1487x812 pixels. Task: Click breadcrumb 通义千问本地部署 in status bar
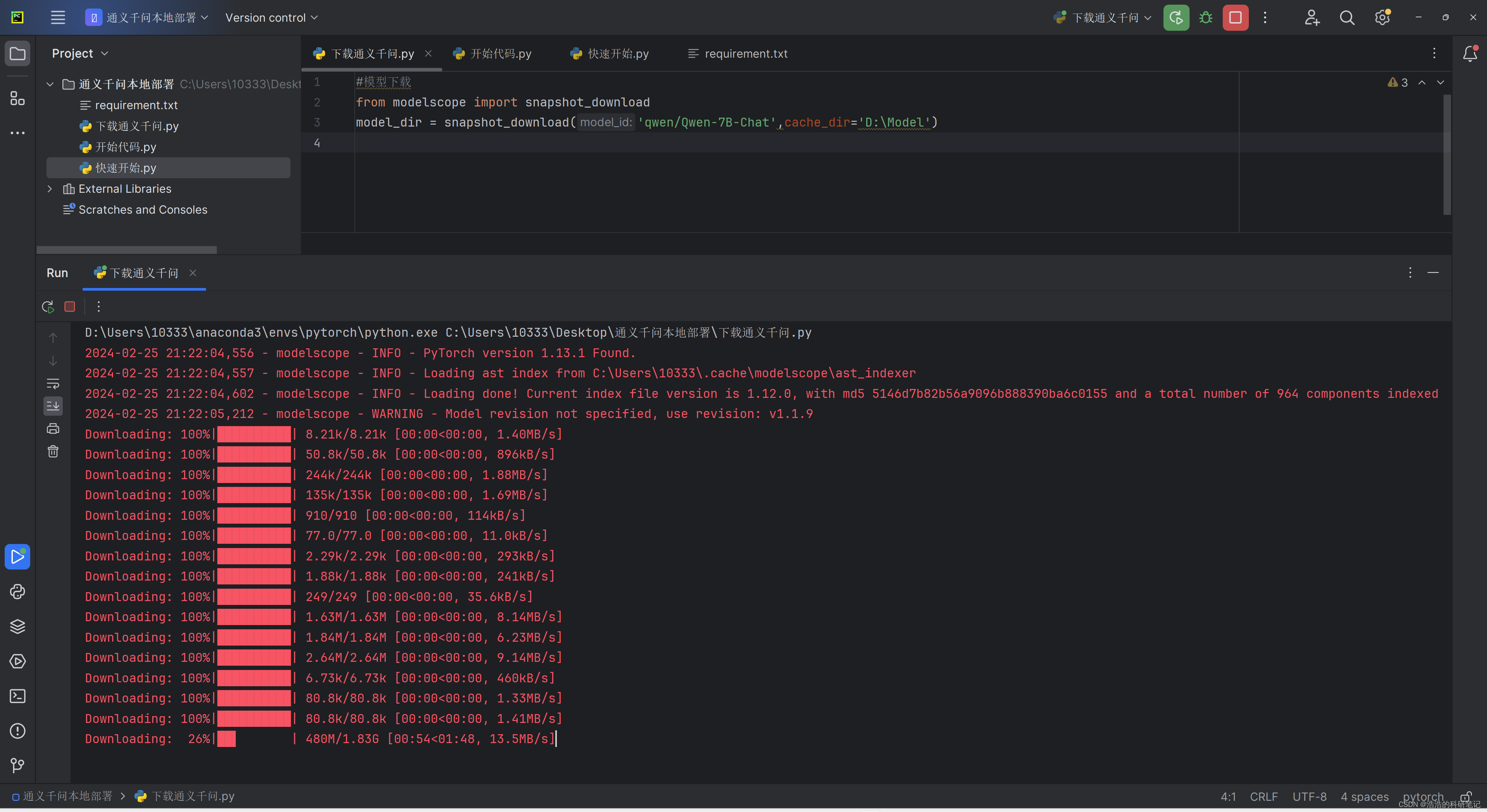(62, 797)
